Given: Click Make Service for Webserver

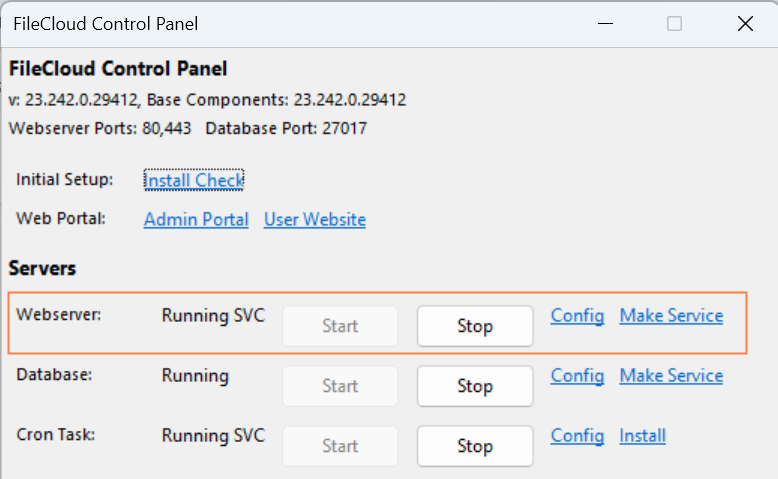Looking at the screenshot, I should coord(671,316).
